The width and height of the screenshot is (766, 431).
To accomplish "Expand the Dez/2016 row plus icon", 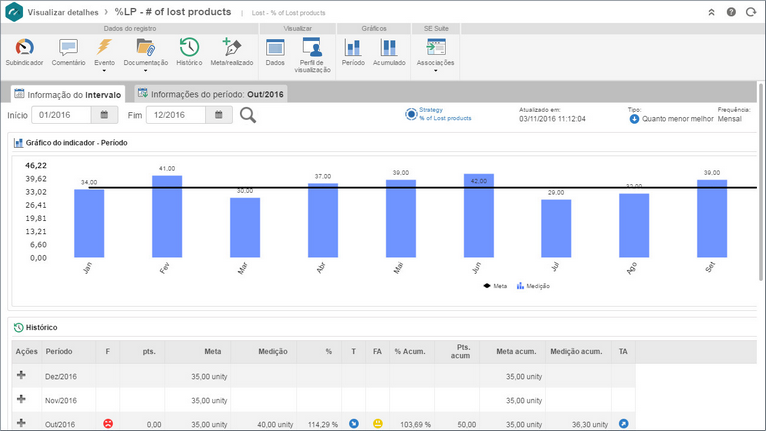I will (x=21, y=375).
